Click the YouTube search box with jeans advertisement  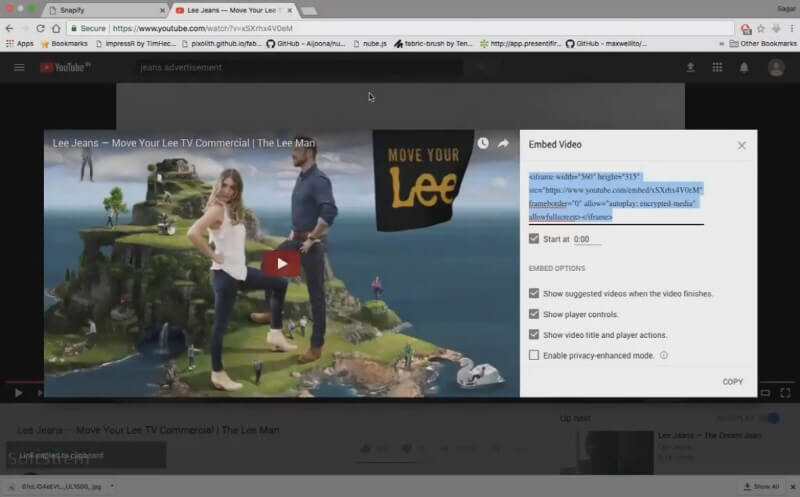tap(301, 67)
